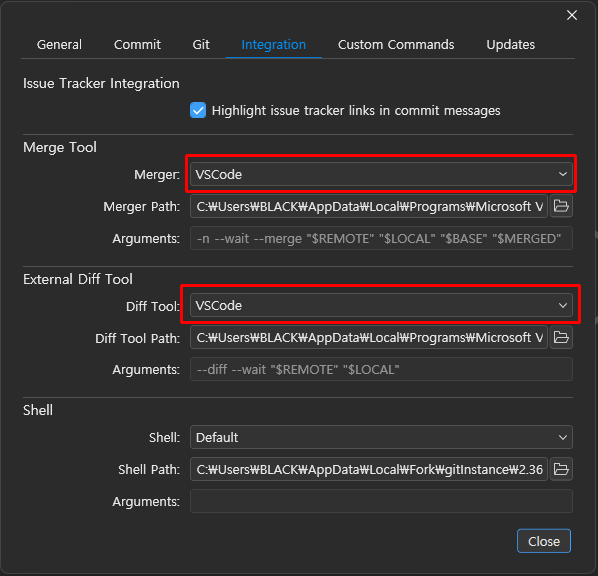Browse for the Diff Tool Path folder

pos(561,338)
